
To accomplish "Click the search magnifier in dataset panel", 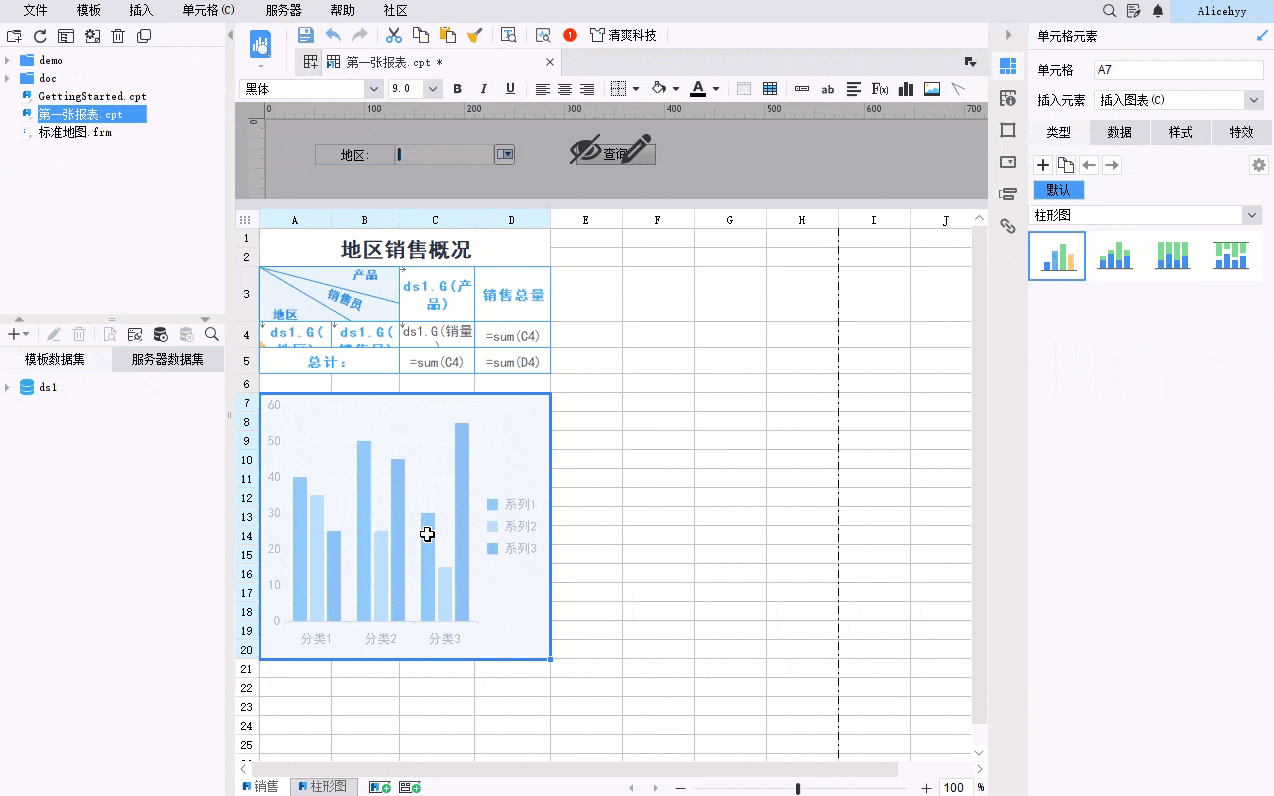I will coord(212,334).
